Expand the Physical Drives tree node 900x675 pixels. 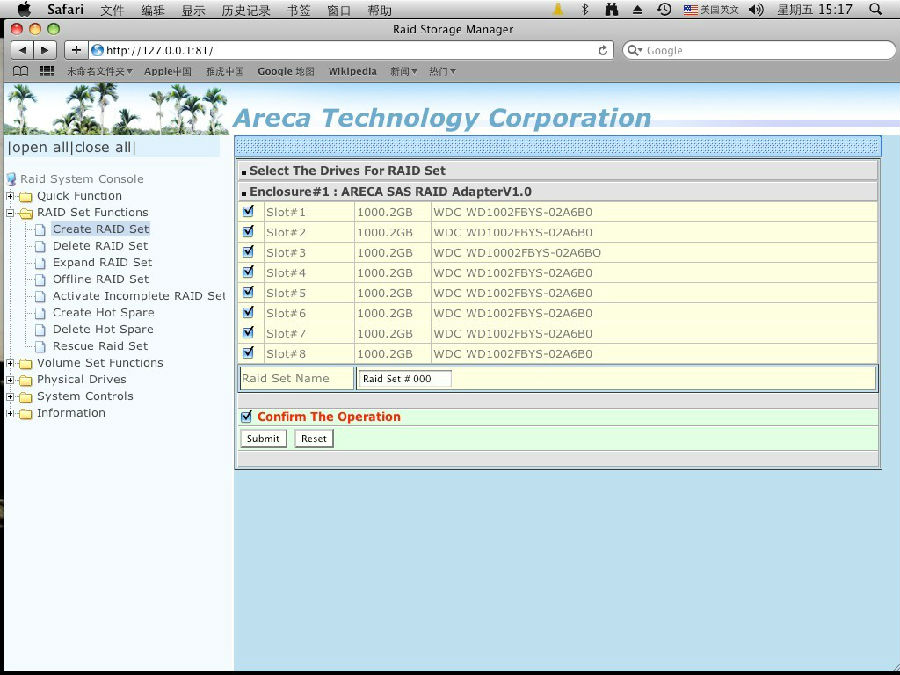10,379
